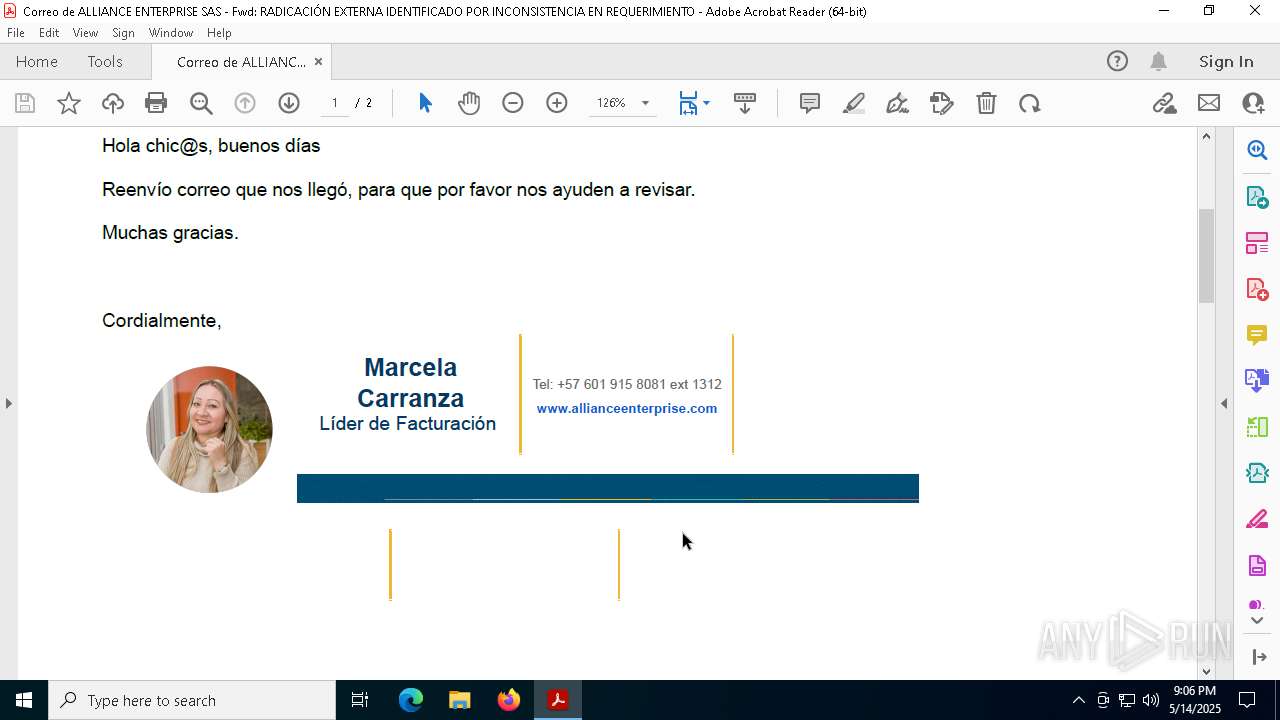
Task: Open Combine Files in the right pane
Action: [x=1257, y=380]
